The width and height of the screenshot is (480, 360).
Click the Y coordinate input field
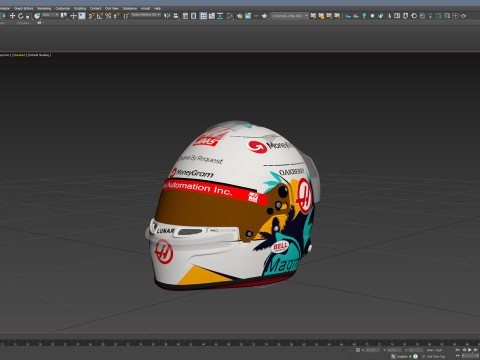coord(394,350)
